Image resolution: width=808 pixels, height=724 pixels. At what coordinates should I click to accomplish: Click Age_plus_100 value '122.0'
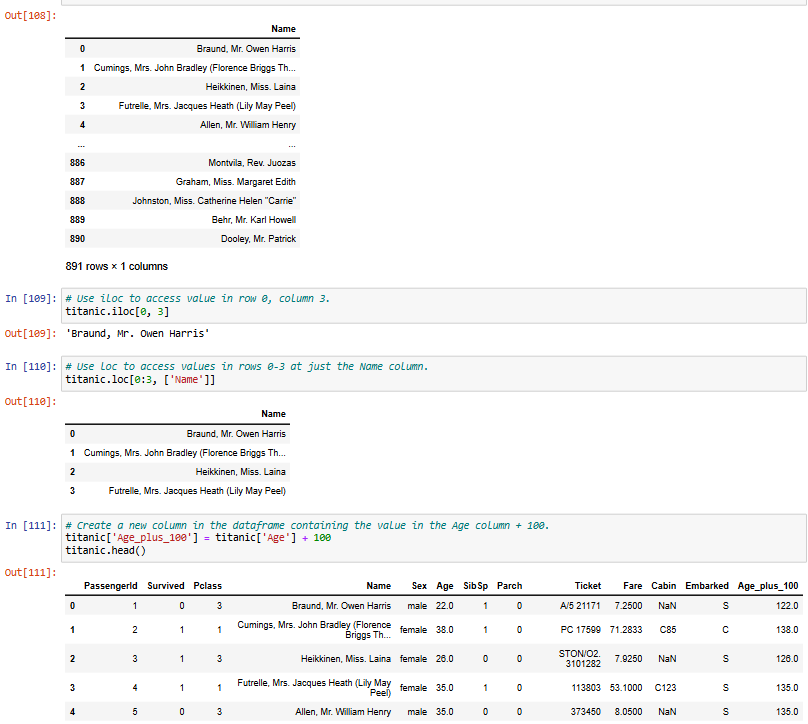[x=787, y=606]
